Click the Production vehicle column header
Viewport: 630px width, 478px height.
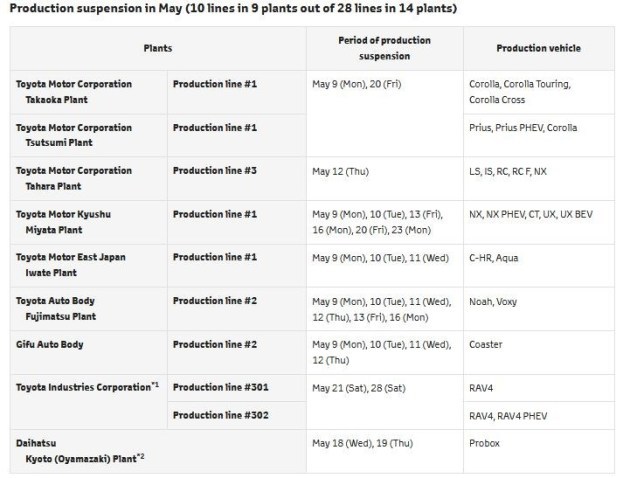coord(539,49)
